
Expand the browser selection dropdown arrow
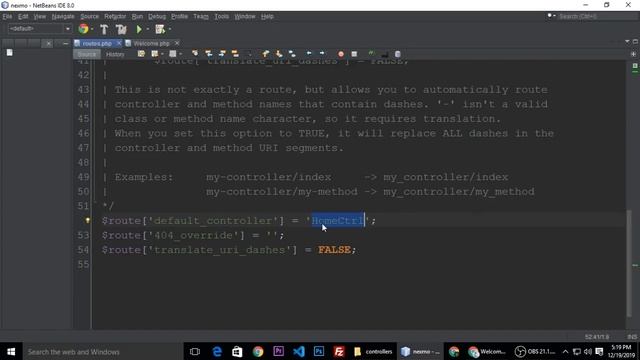tap(92, 29)
